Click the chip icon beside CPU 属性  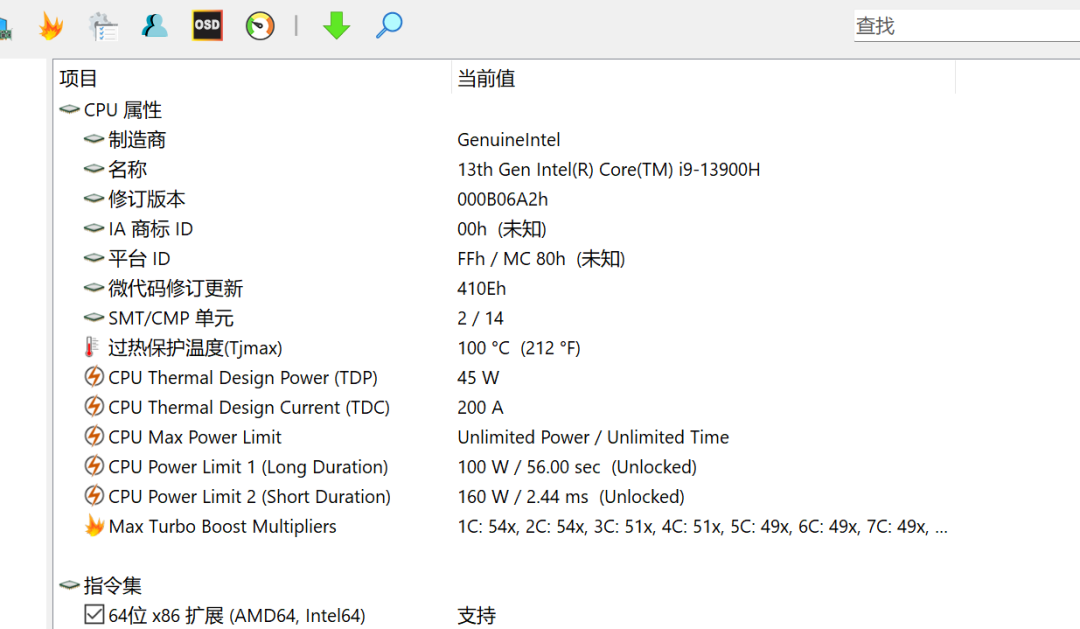(x=70, y=109)
